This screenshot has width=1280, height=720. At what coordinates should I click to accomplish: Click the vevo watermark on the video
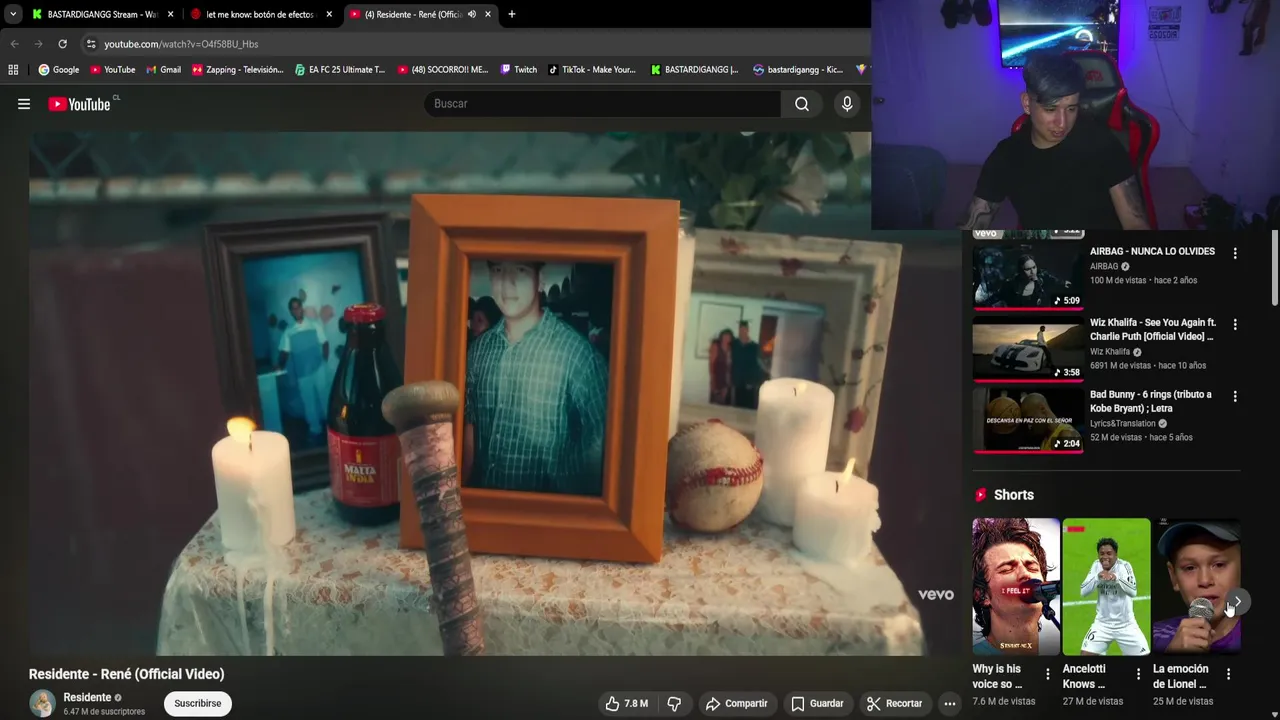tap(936, 594)
